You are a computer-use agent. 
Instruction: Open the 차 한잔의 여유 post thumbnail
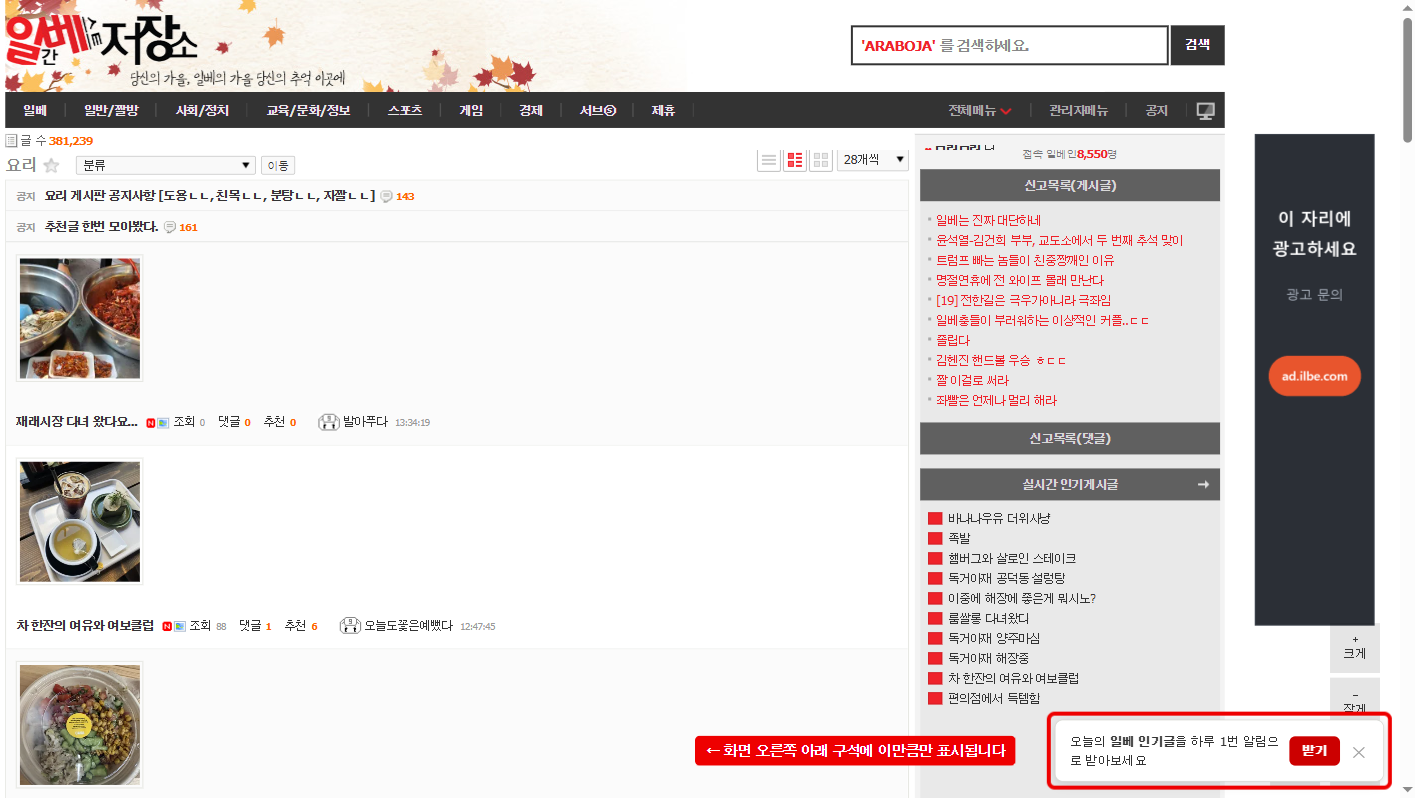(x=80, y=521)
